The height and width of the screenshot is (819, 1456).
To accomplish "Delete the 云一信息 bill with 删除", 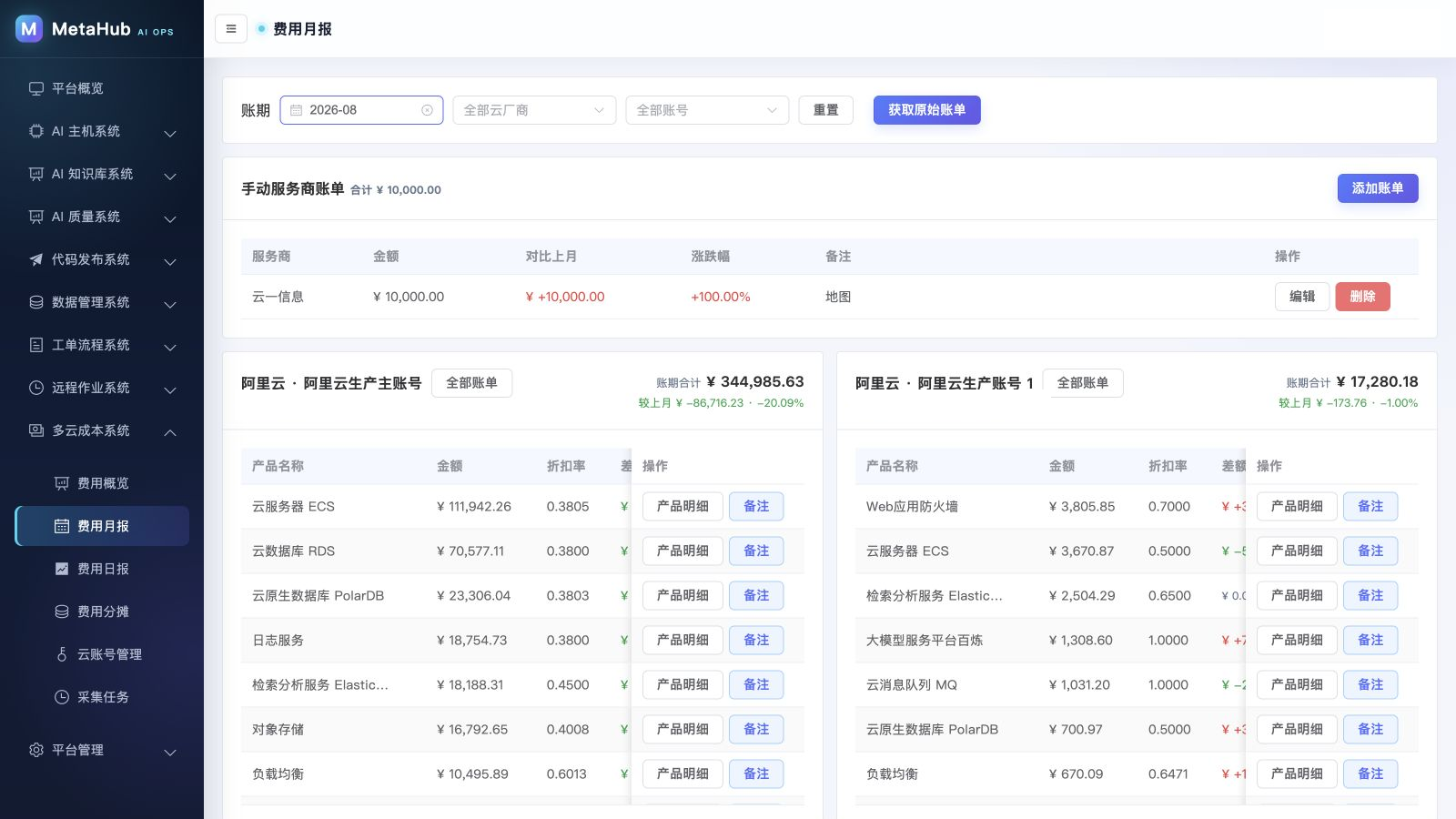I will (1362, 297).
